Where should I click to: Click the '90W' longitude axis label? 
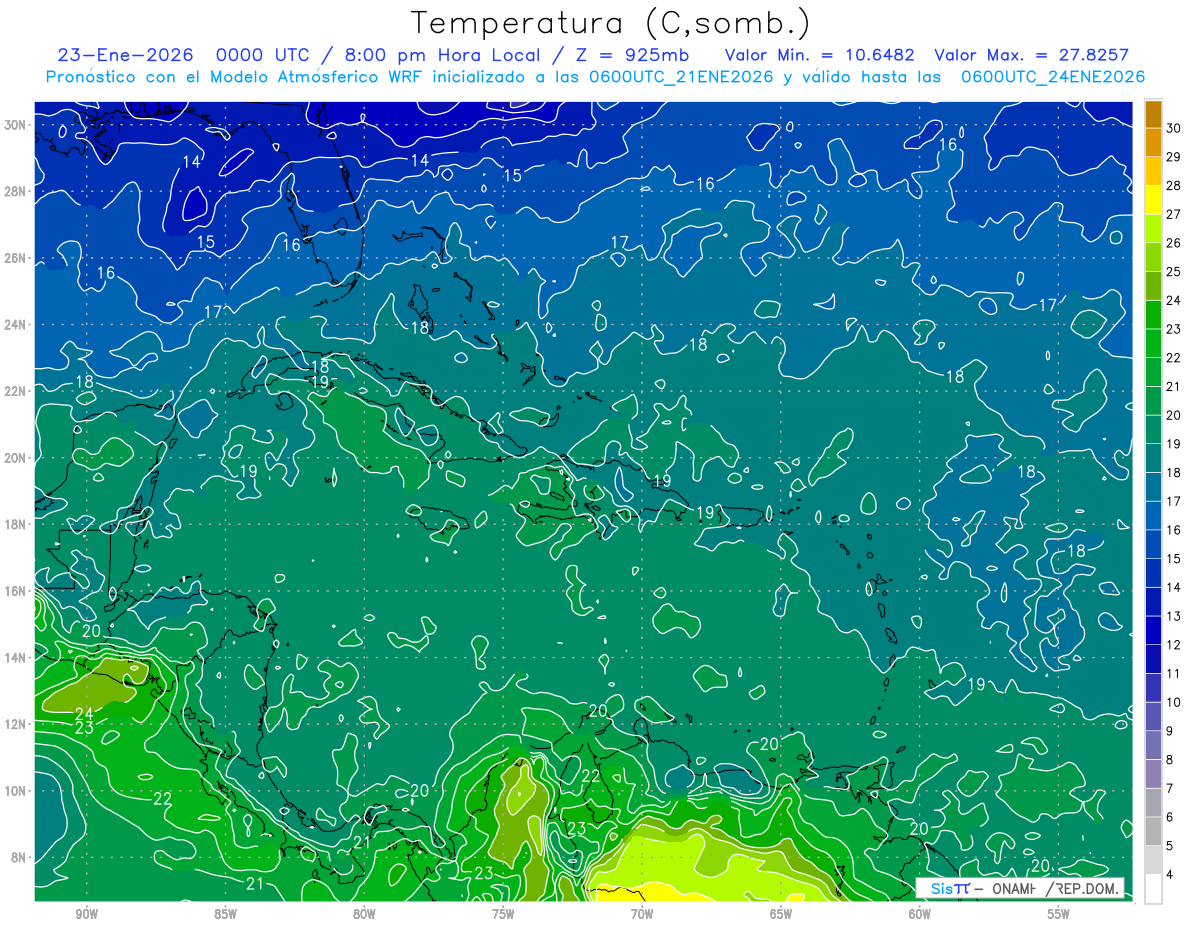(x=86, y=914)
